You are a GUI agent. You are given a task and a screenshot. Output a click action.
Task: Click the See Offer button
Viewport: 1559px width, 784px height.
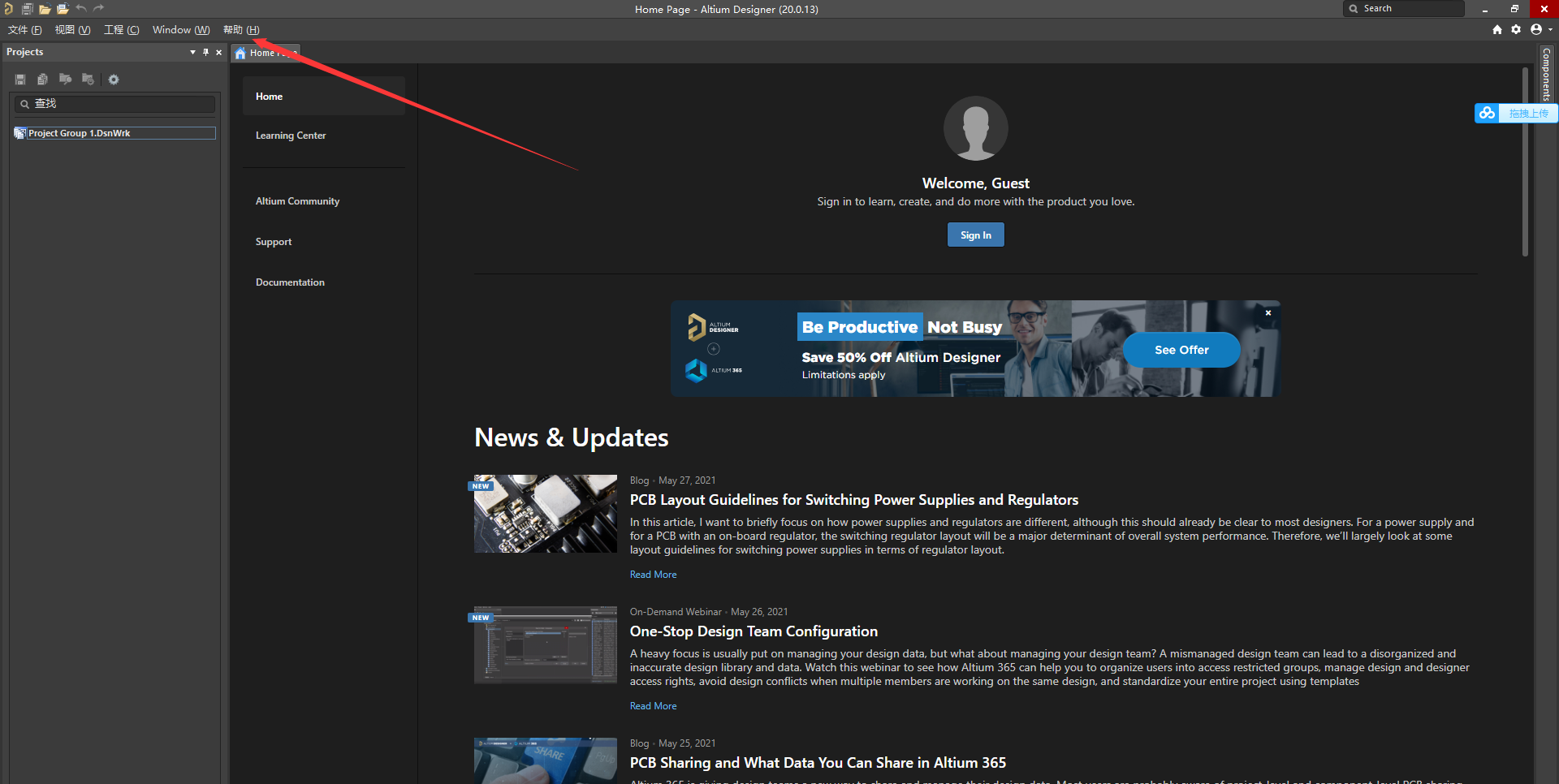coord(1181,350)
